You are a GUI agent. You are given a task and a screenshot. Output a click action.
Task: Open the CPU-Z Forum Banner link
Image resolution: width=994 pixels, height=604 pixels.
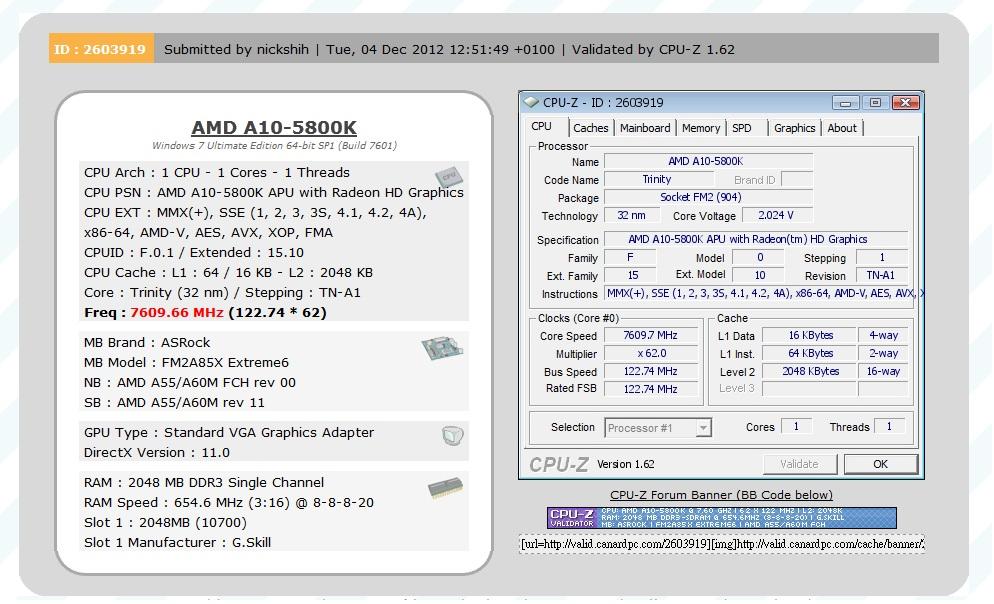click(x=721, y=495)
